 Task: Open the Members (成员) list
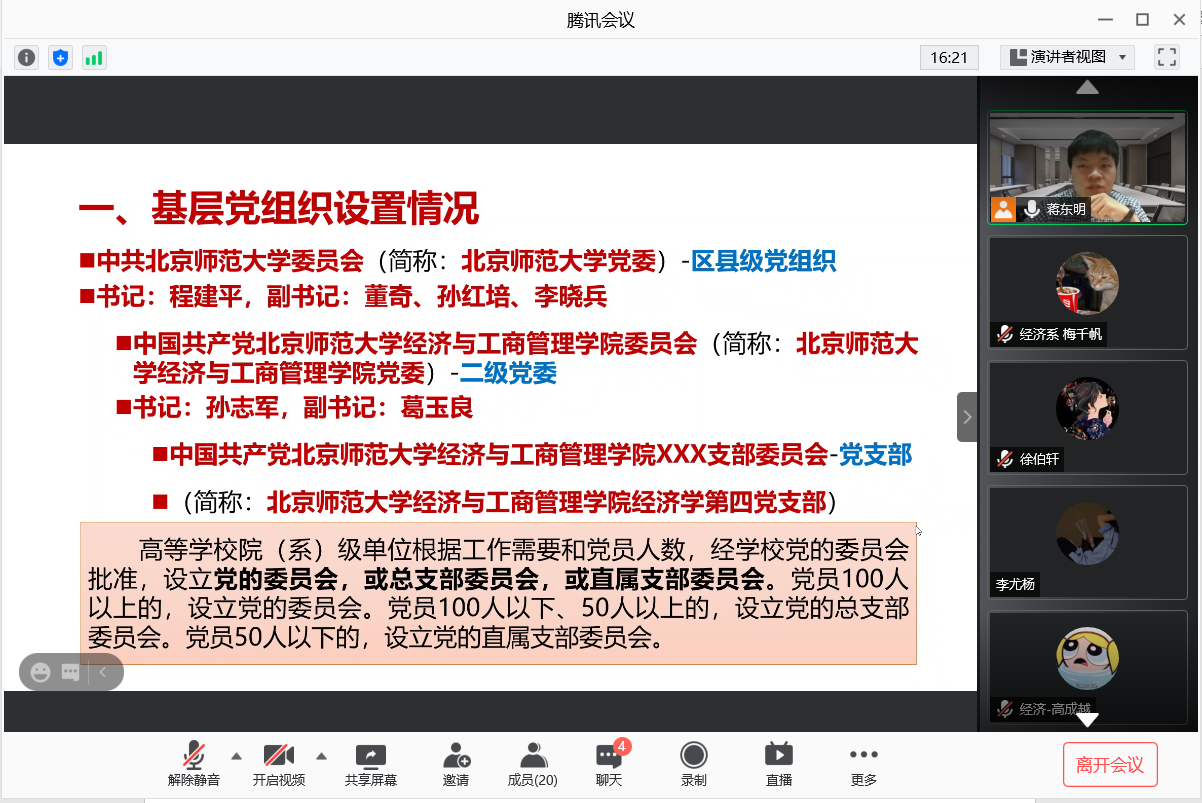point(533,765)
